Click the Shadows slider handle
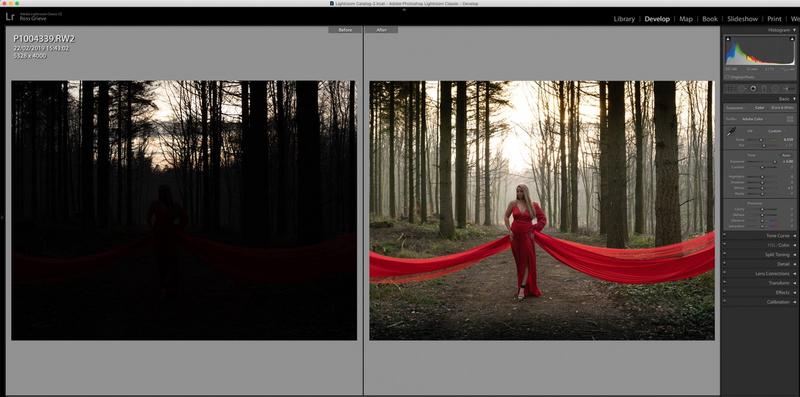 762,182
